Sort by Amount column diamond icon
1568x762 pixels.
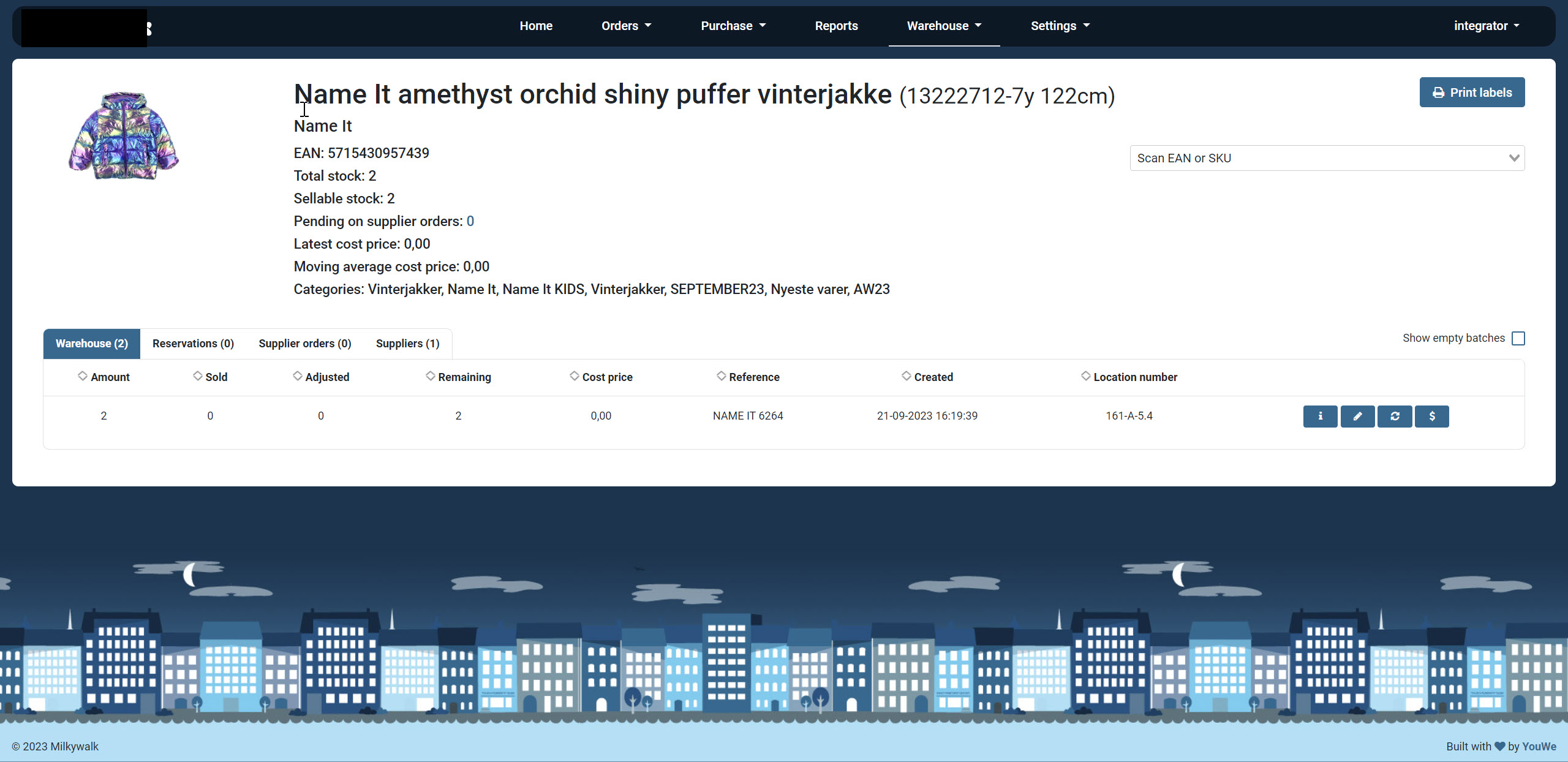pyautogui.click(x=83, y=376)
